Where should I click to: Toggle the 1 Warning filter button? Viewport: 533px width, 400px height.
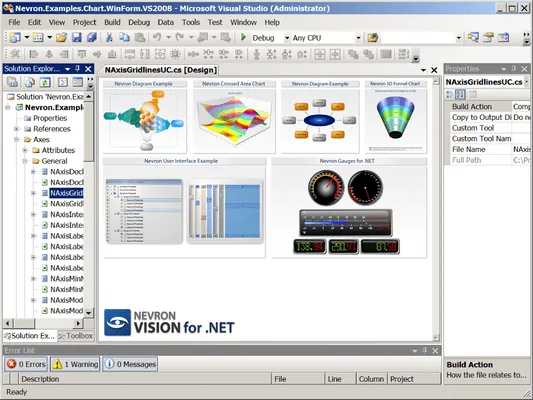[x=75, y=364]
